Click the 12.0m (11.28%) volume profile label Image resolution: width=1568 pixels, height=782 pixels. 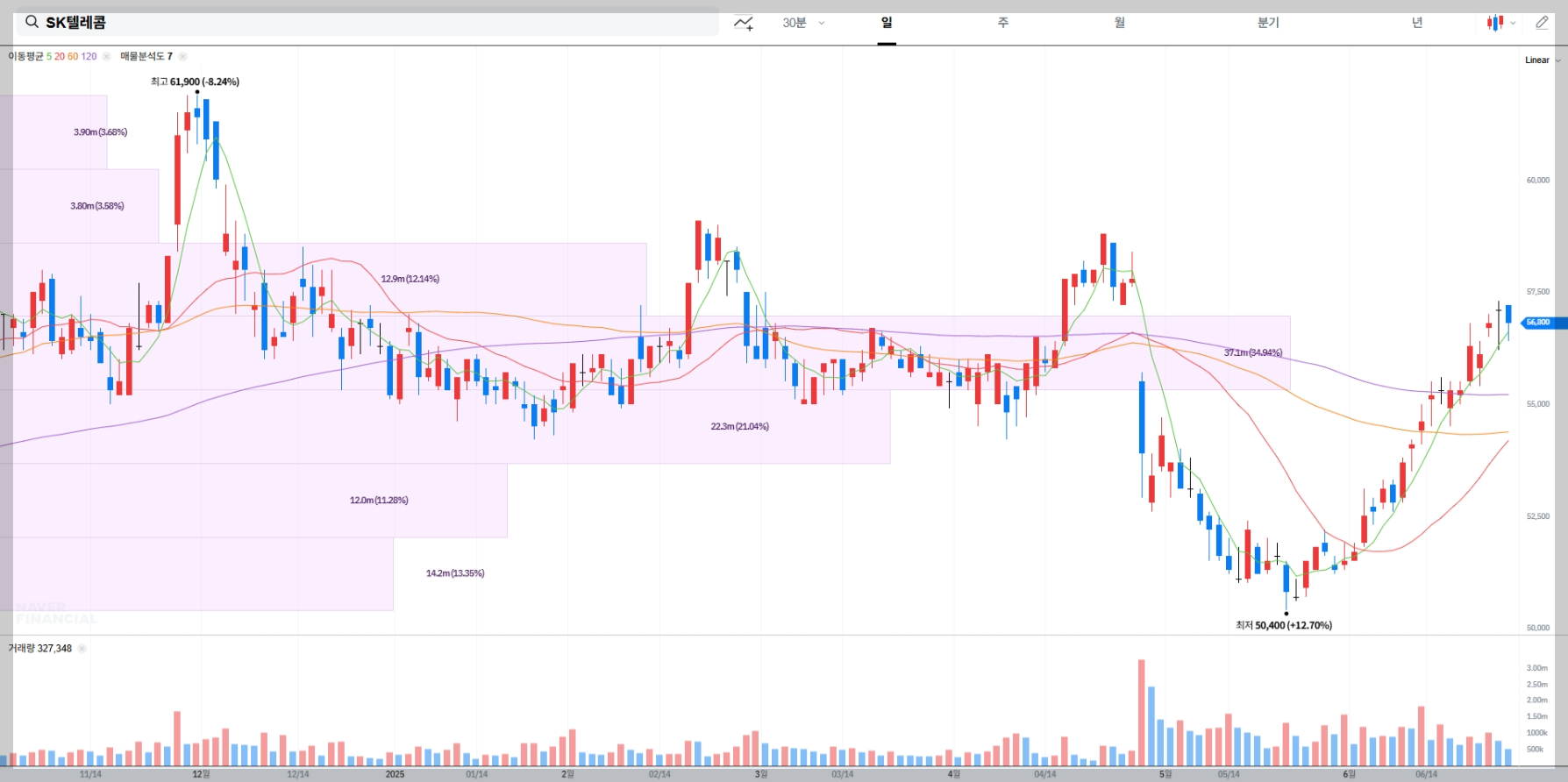(x=379, y=501)
